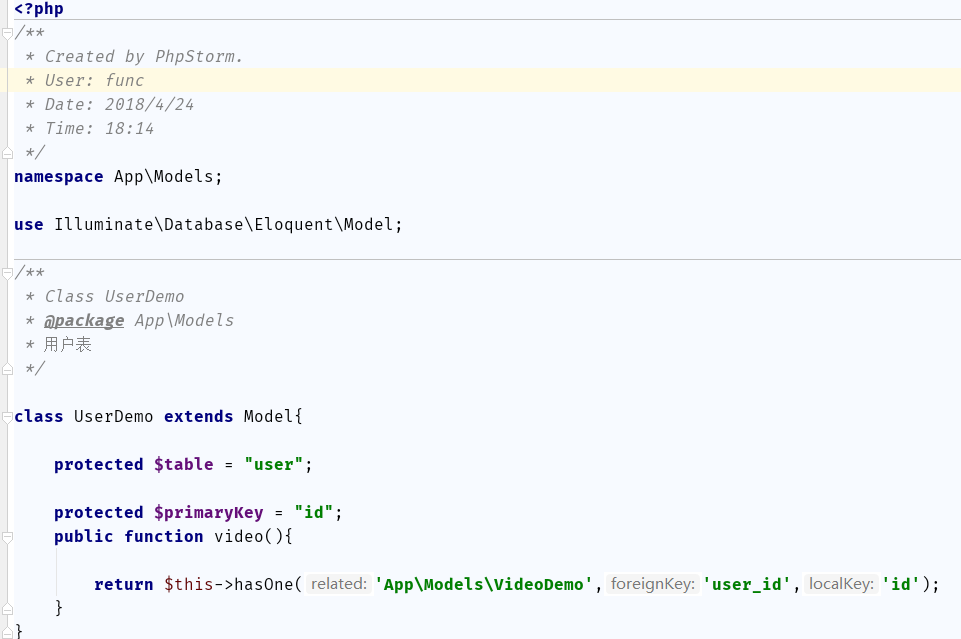Click 'Model{' parent class after extends

[273, 417]
